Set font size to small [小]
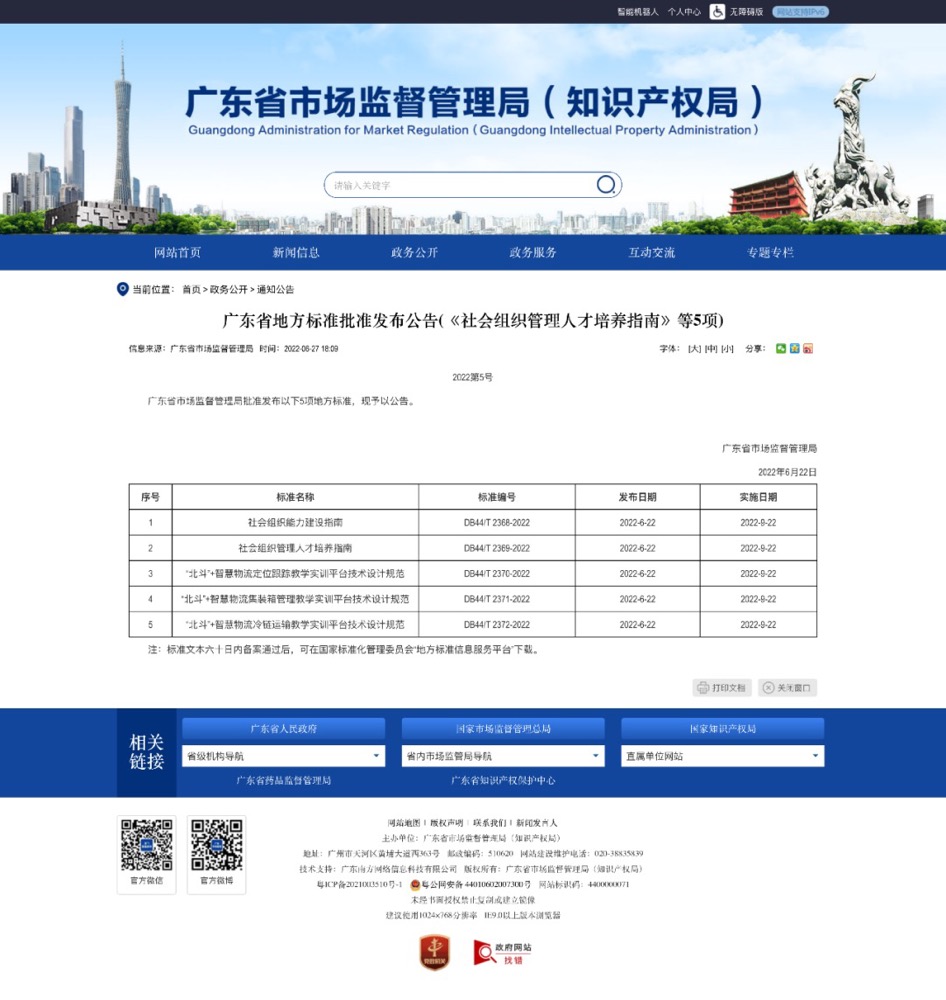Screen dimensions: 946x1000 (x=727, y=349)
